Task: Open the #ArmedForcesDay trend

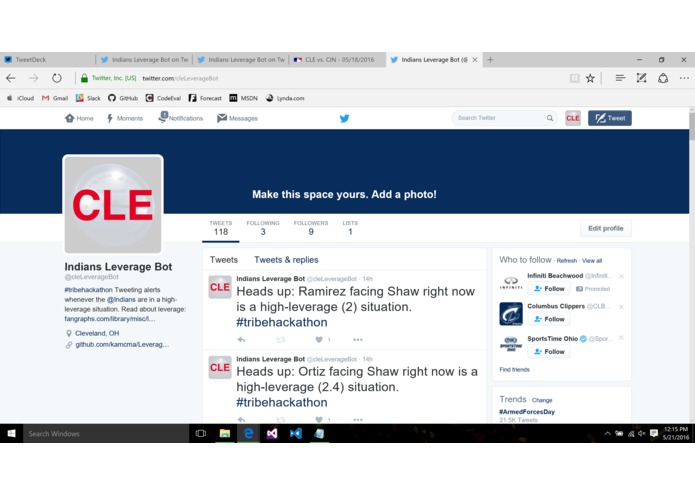Action: [527, 412]
